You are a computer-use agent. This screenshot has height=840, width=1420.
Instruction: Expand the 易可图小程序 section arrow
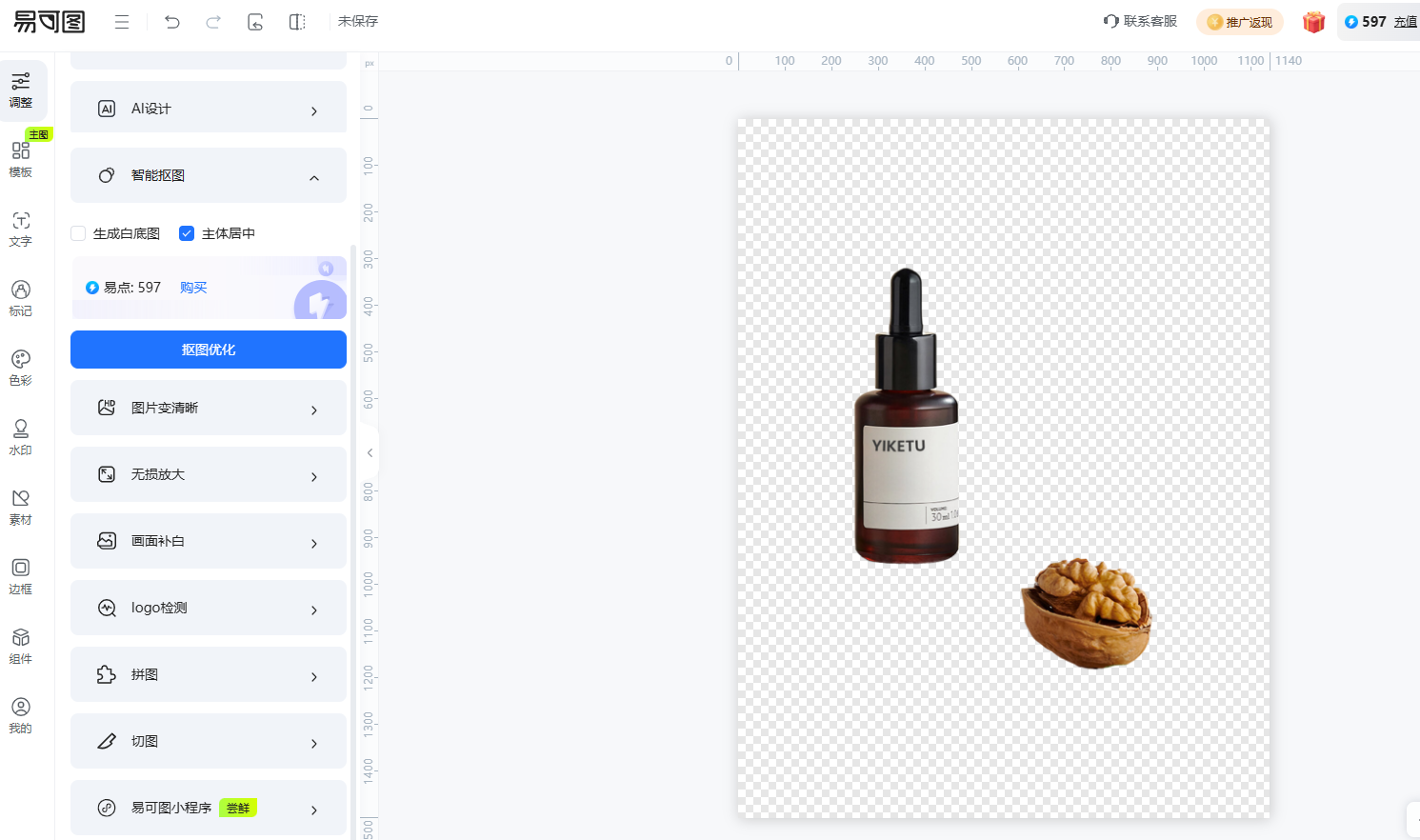coord(314,810)
